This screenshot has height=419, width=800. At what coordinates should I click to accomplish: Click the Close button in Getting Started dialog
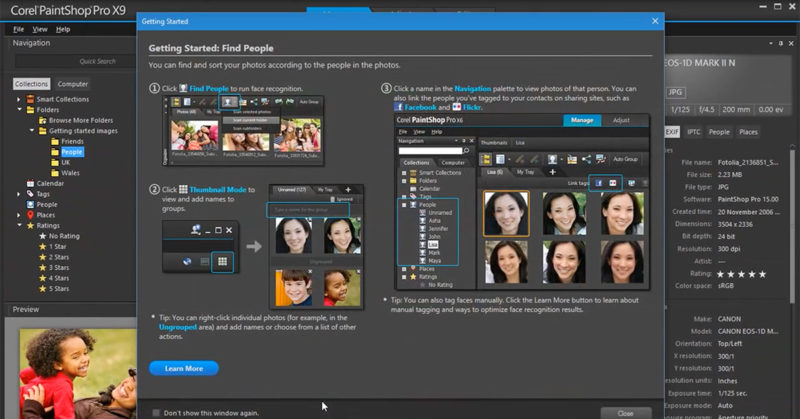626,413
